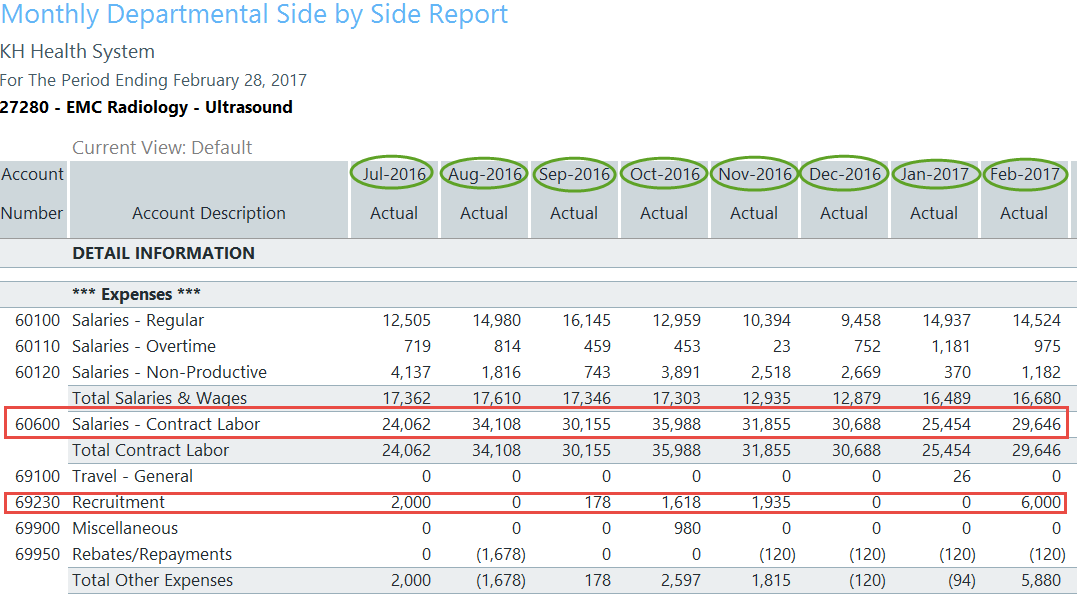Click the Nov-2016 column header
The width and height of the screenshot is (1077, 596).
tap(754, 174)
